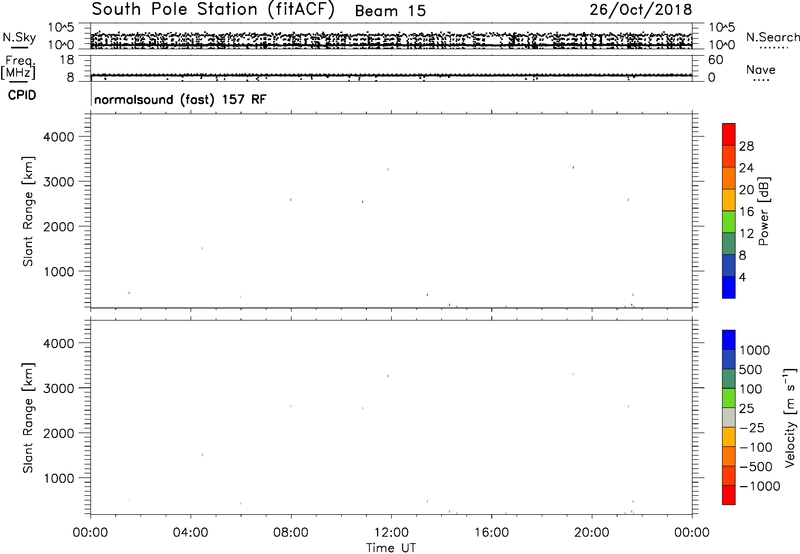Click the '28' tick on Power scale
This screenshot has height=554, width=800.
click(746, 146)
